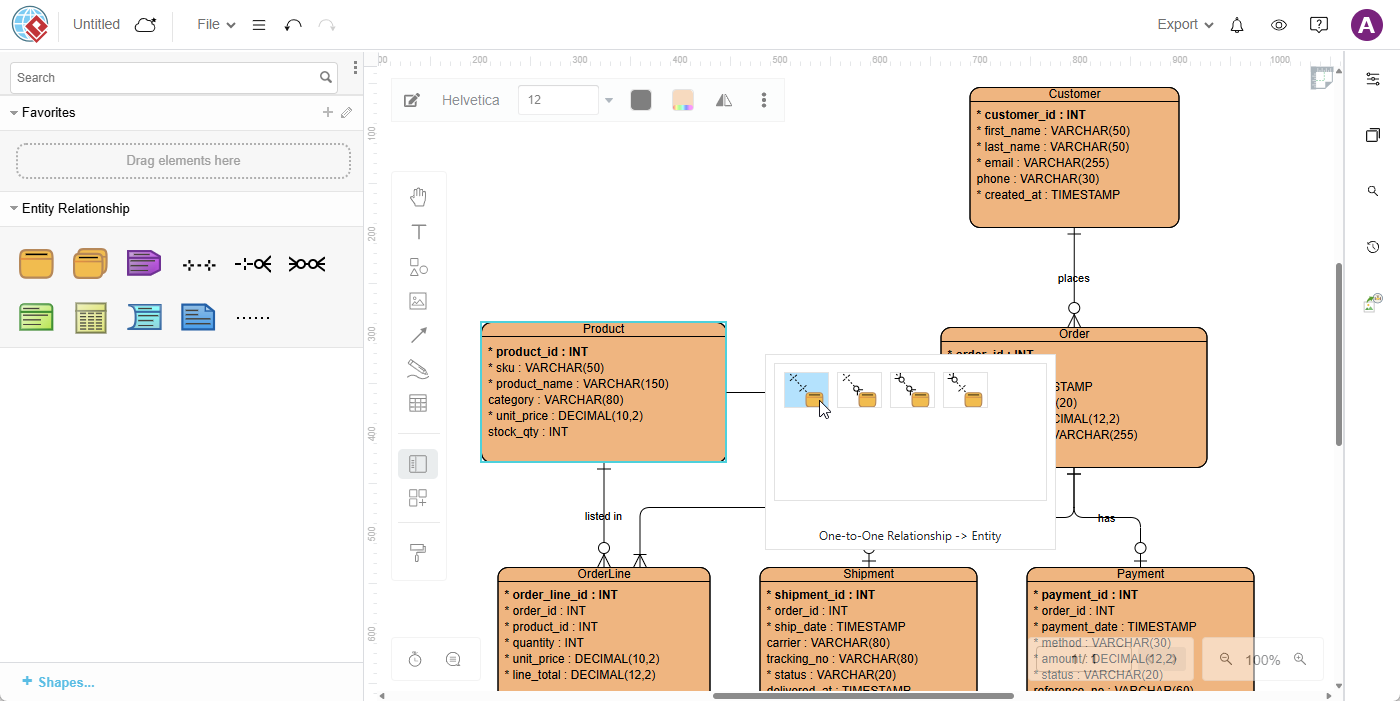Screen dimensions: 1400x701
Task: Open the format settings sliders panel icon
Action: 1373,79
